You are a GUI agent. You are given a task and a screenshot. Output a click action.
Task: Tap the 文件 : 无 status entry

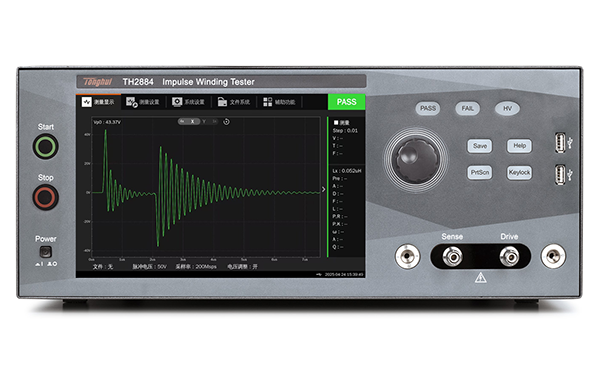click(x=103, y=266)
